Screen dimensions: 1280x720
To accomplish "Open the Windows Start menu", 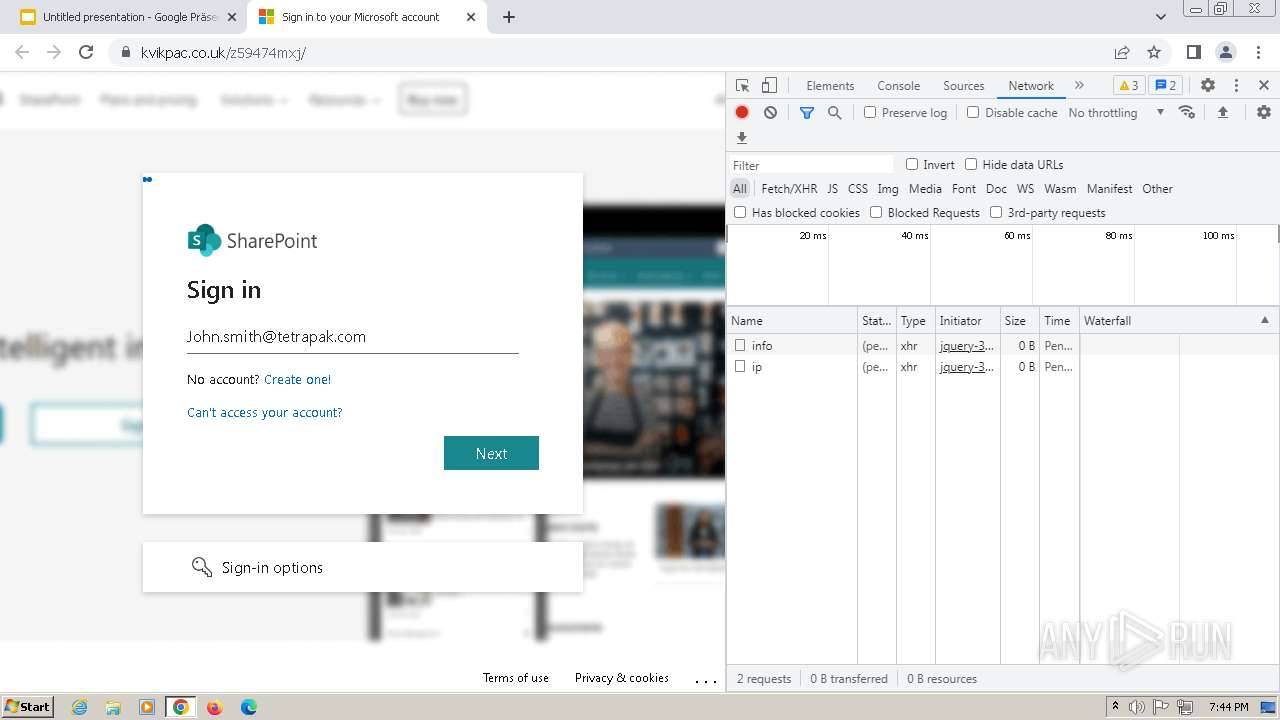I will point(27,706).
